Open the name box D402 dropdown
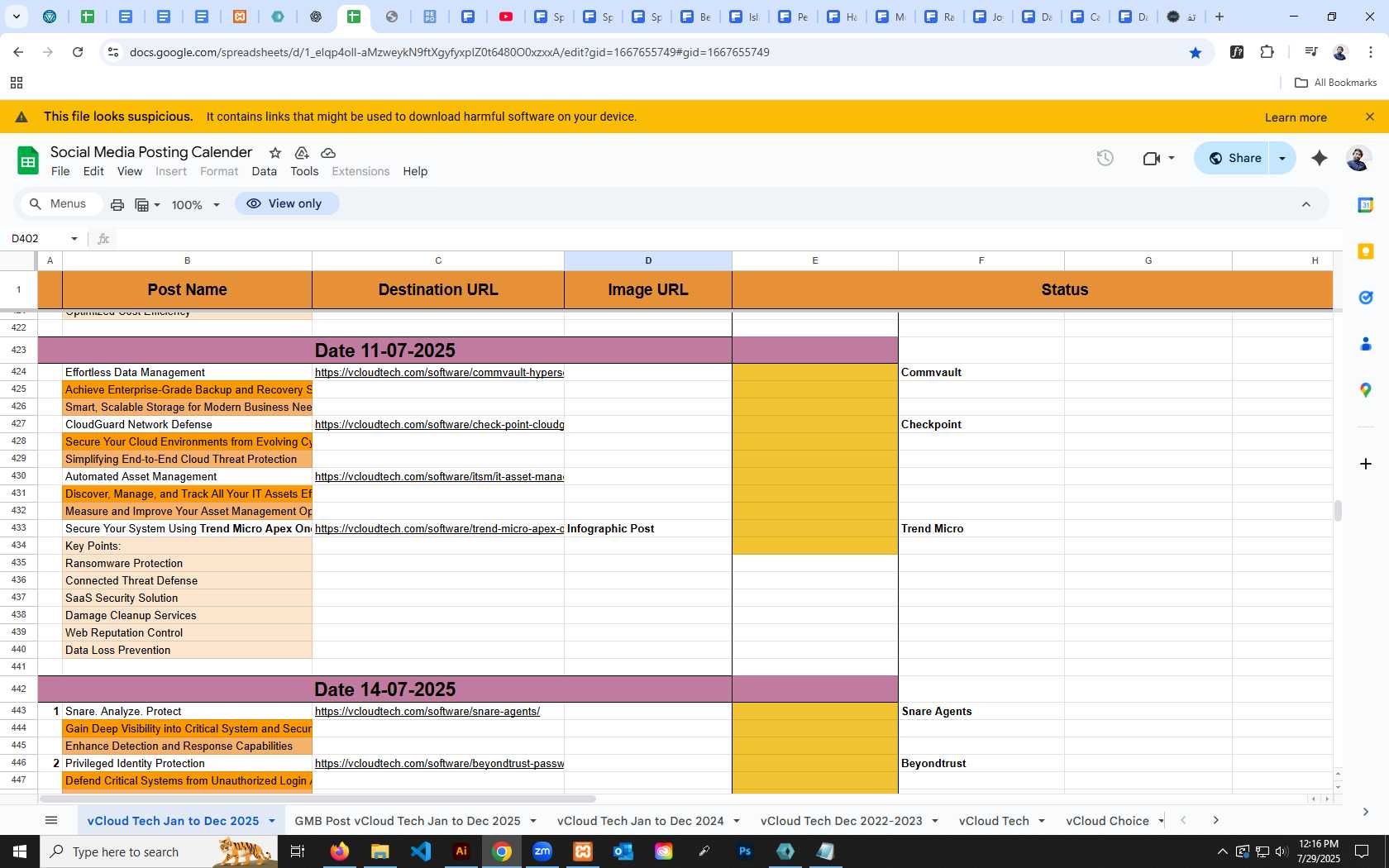The width and height of the screenshot is (1389, 868). [74, 239]
